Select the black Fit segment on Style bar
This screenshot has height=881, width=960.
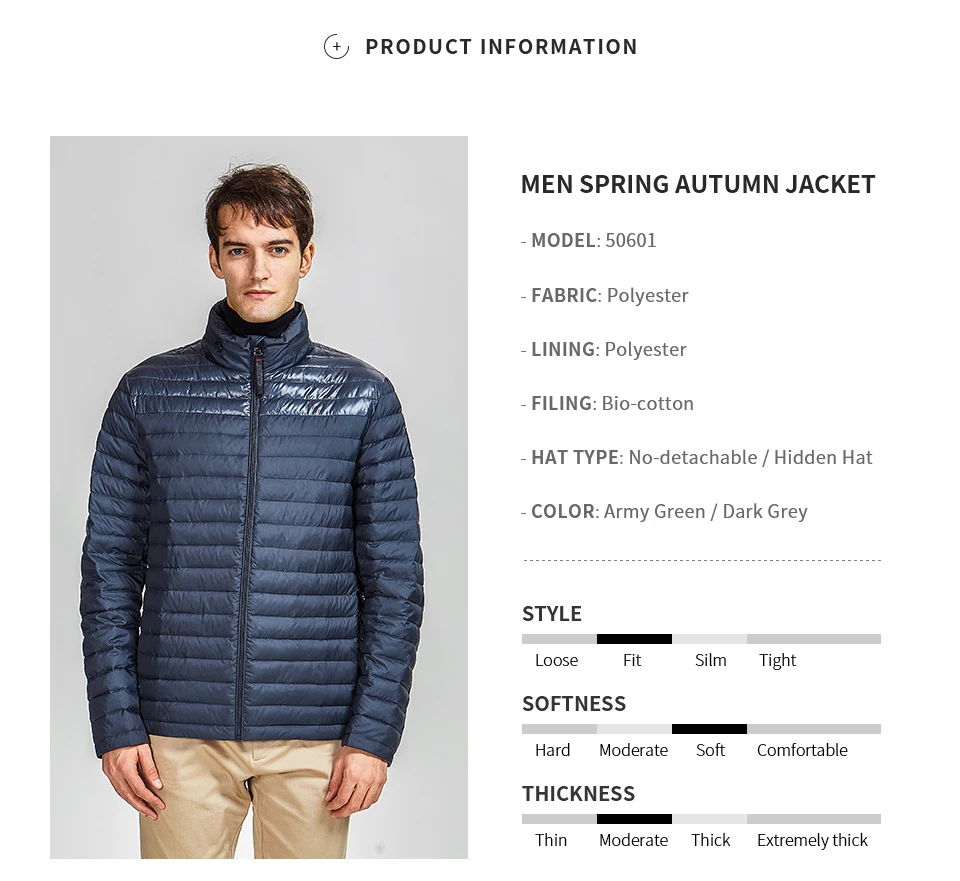coord(634,639)
